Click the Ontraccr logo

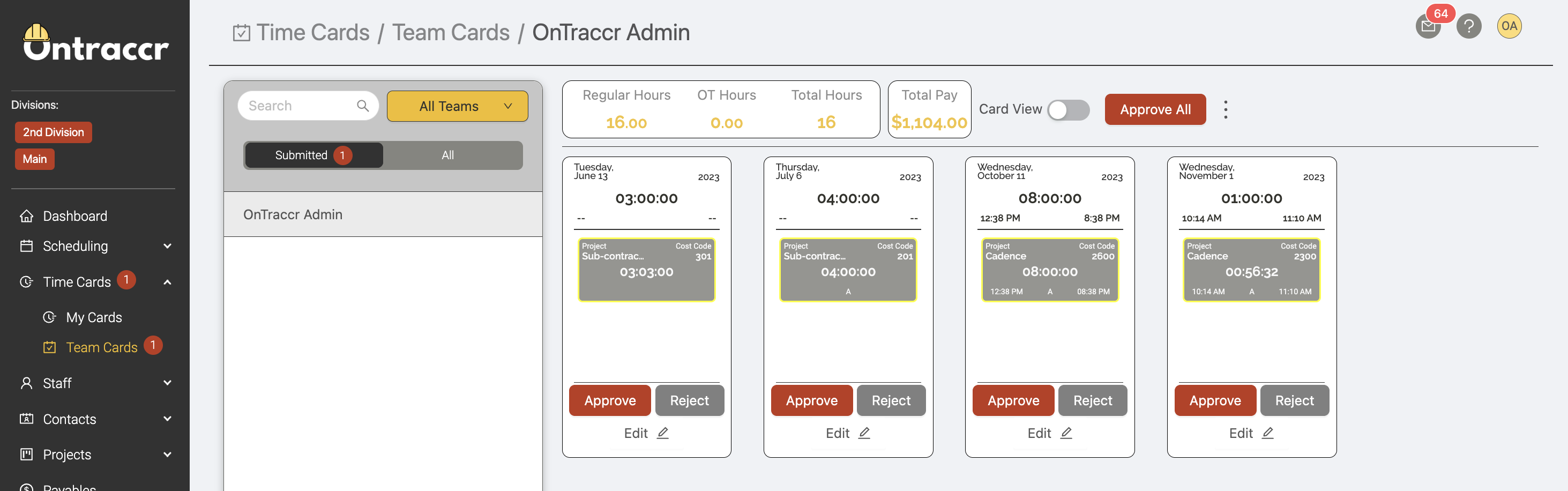[x=95, y=43]
